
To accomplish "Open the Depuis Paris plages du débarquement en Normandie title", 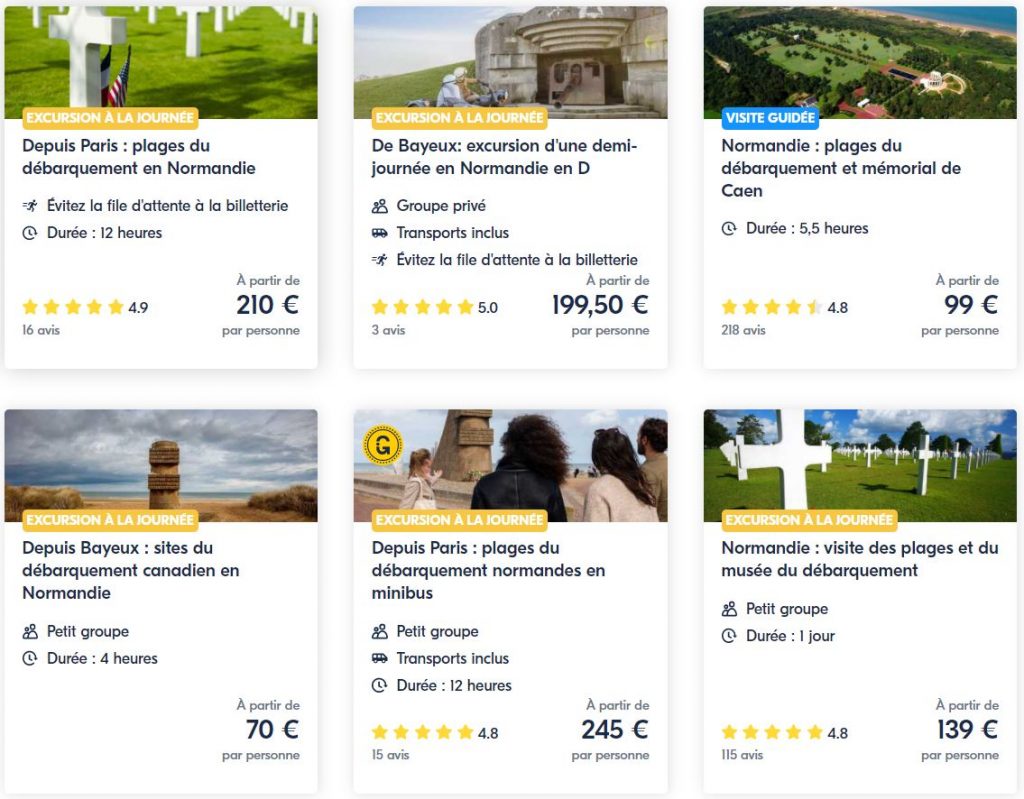I will pyautogui.click(x=139, y=157).
